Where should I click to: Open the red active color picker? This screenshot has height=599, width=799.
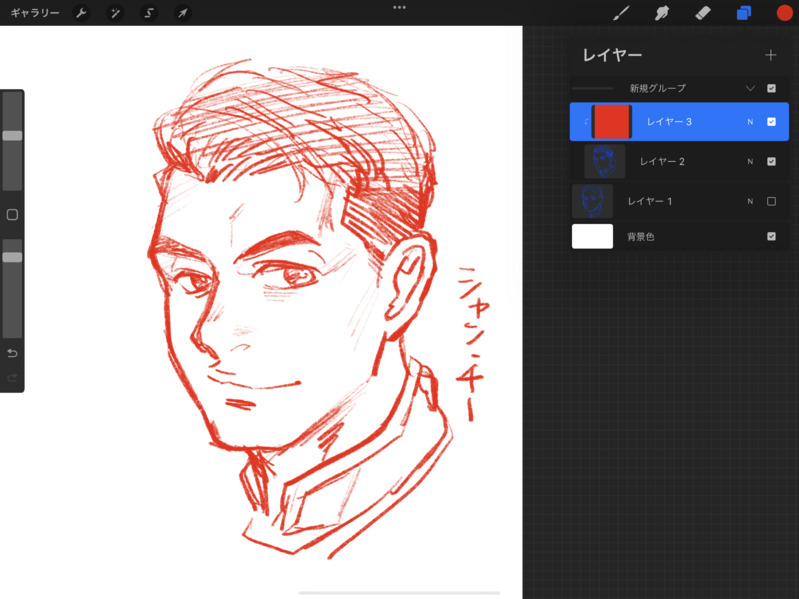[785, 13]
